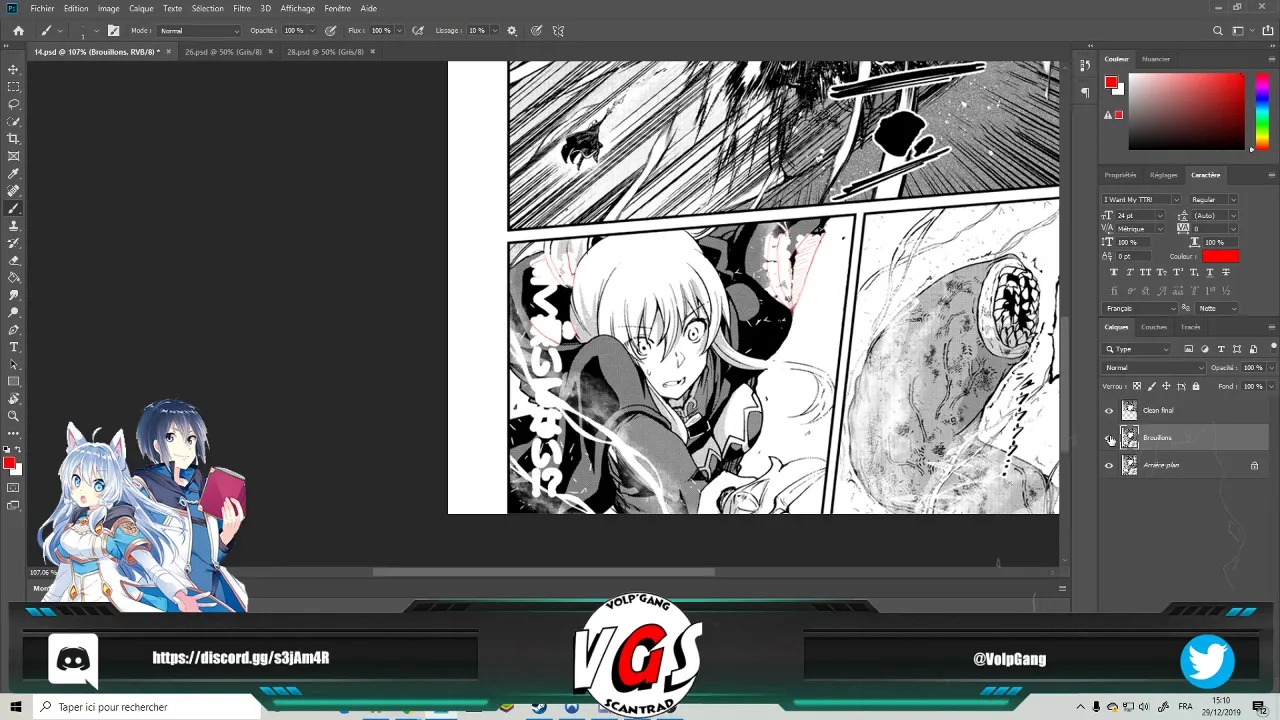This screenshot has height=720, width=1280.
Task: Lock all padlock icon in the Verrou row
Action: coord(1195,386)
